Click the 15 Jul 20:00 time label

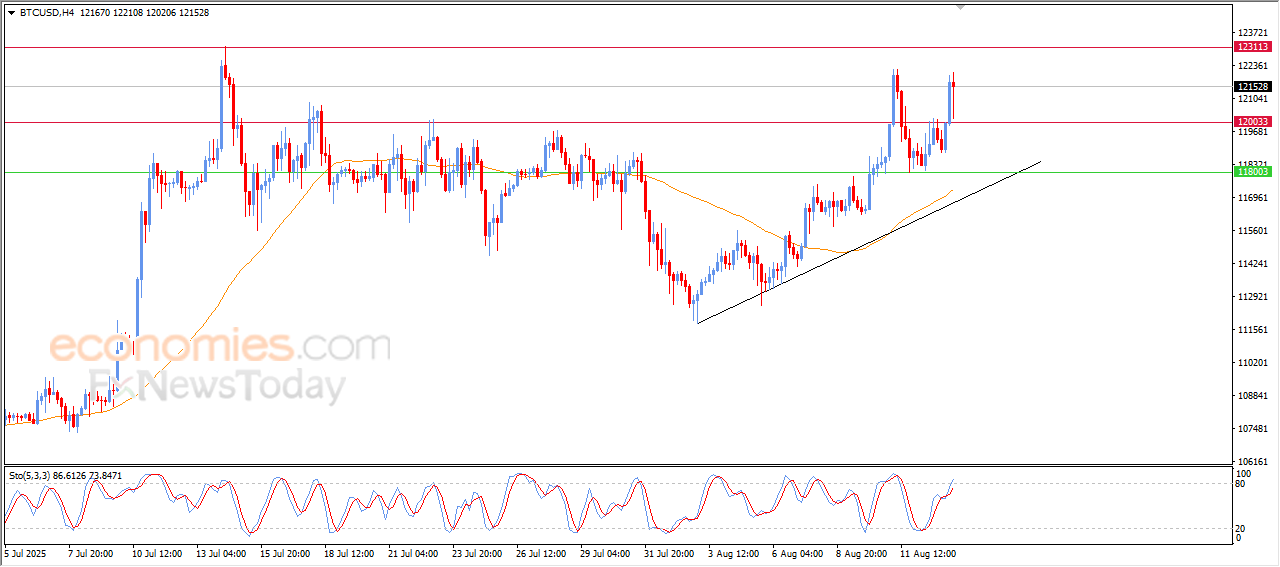click(285, 553)
